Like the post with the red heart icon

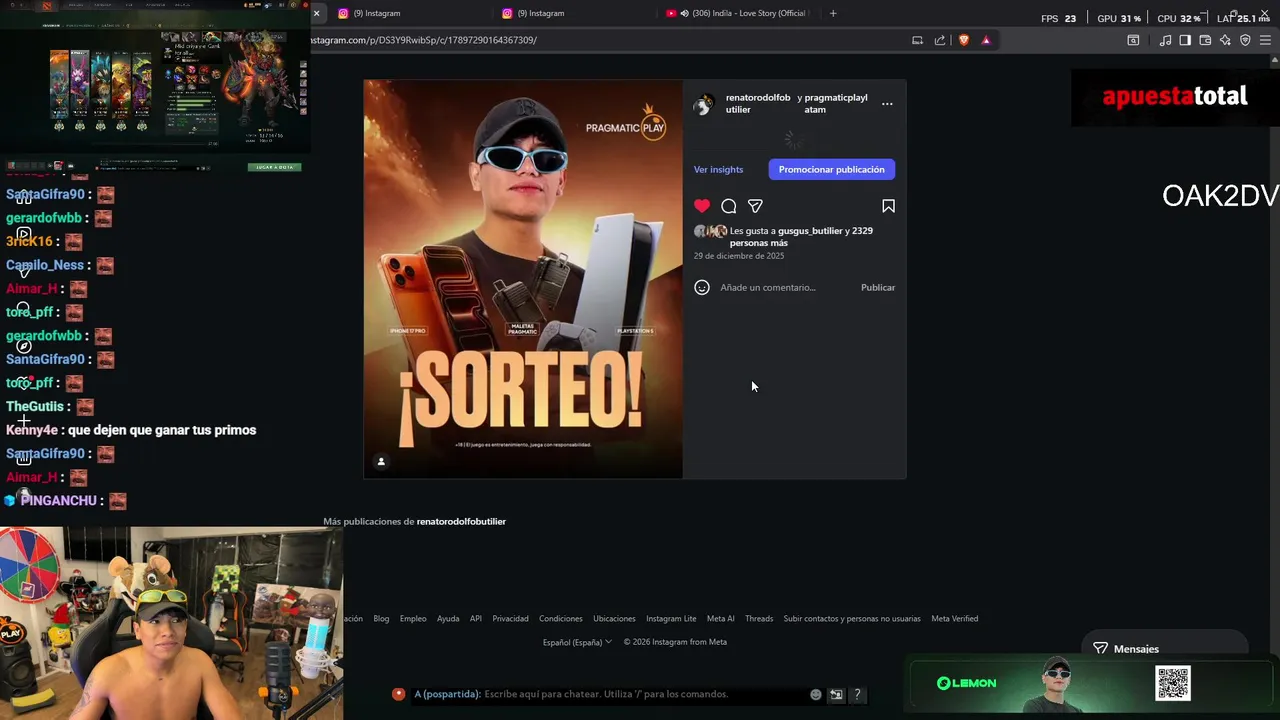click(702, 206)
